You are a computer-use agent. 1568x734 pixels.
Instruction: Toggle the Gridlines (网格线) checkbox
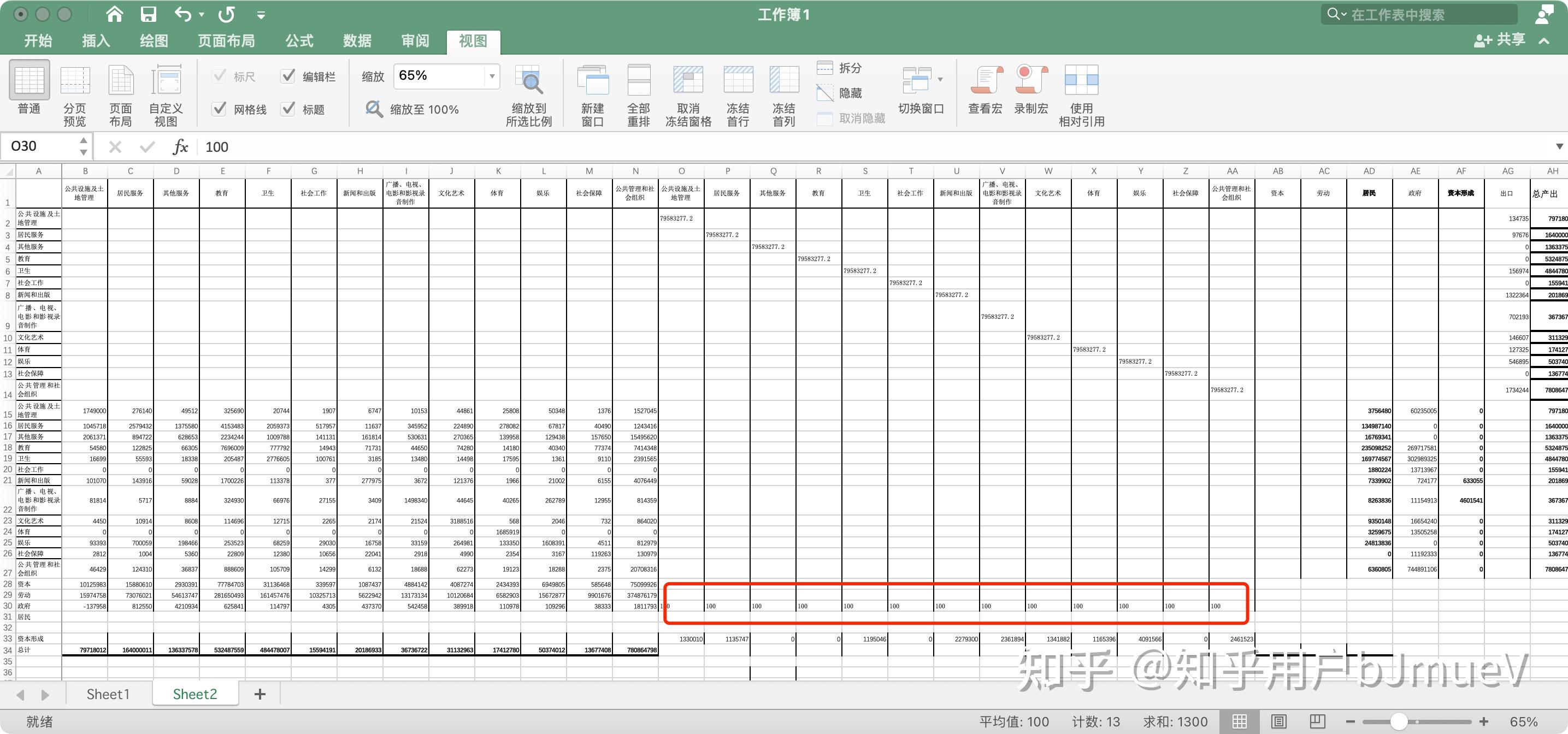219,109
